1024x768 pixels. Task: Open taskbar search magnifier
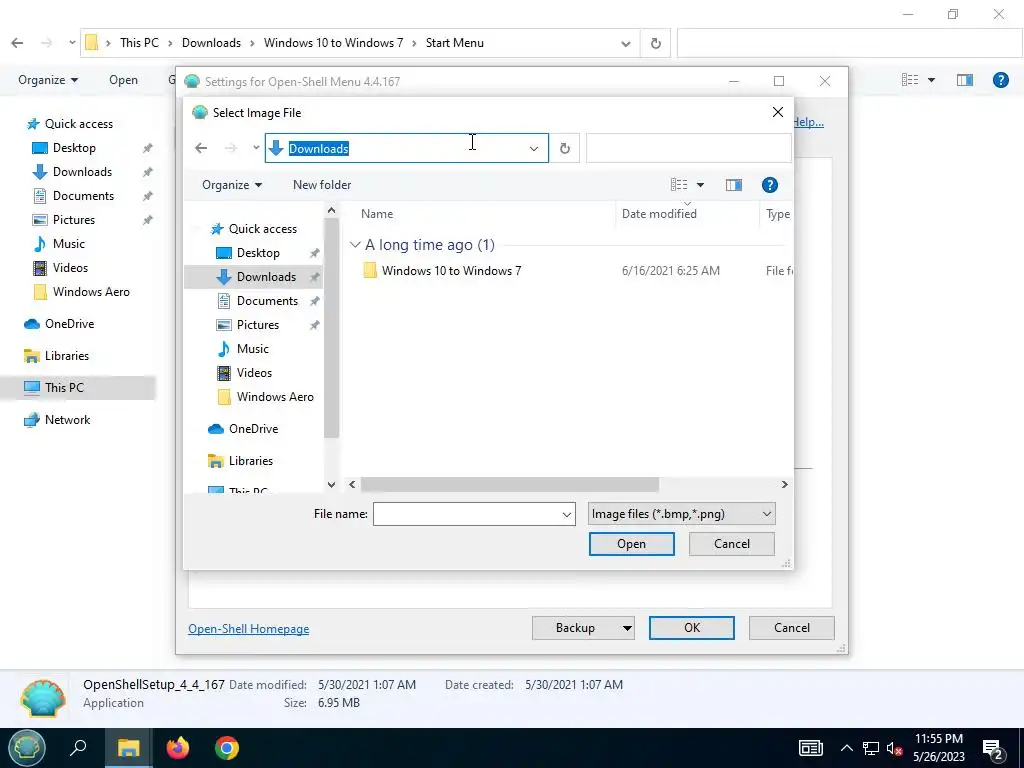(x=78, y=748)
